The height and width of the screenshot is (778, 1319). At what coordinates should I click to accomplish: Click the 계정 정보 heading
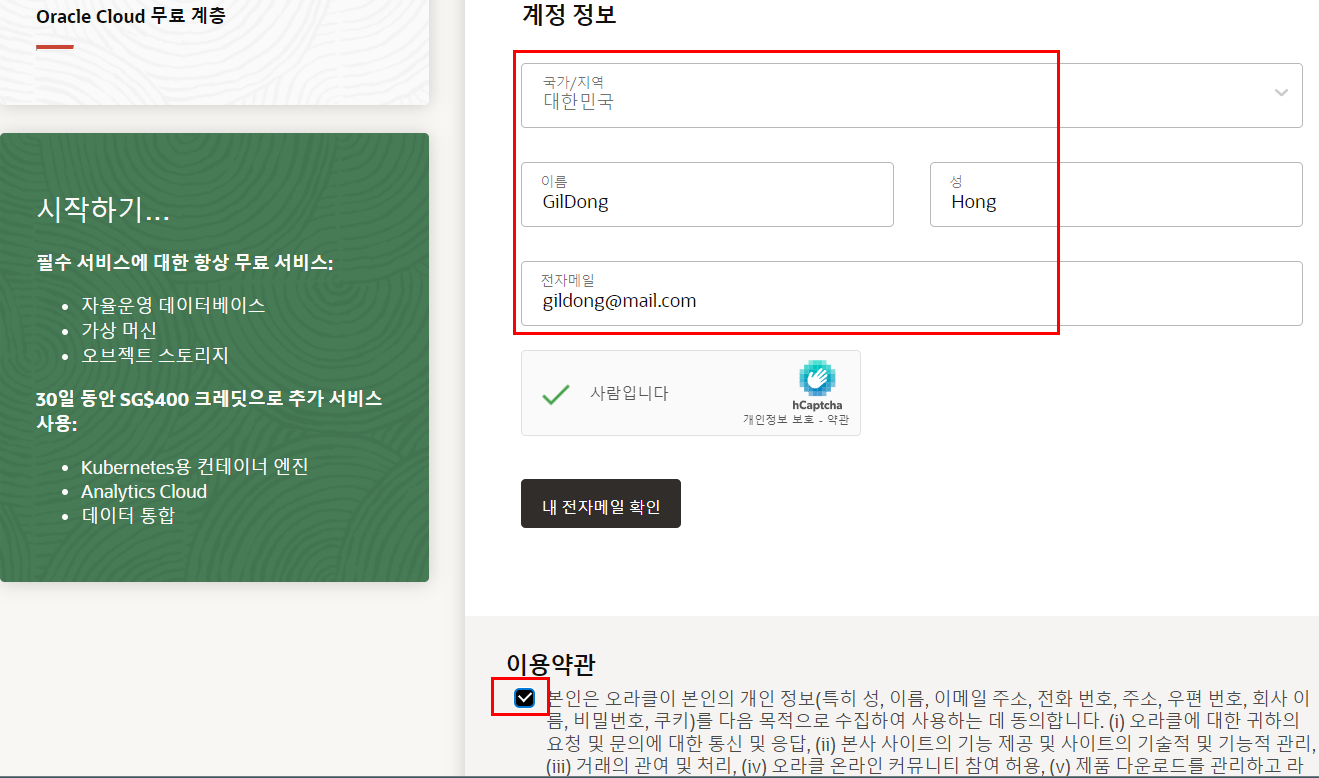[x=569, y=14]
